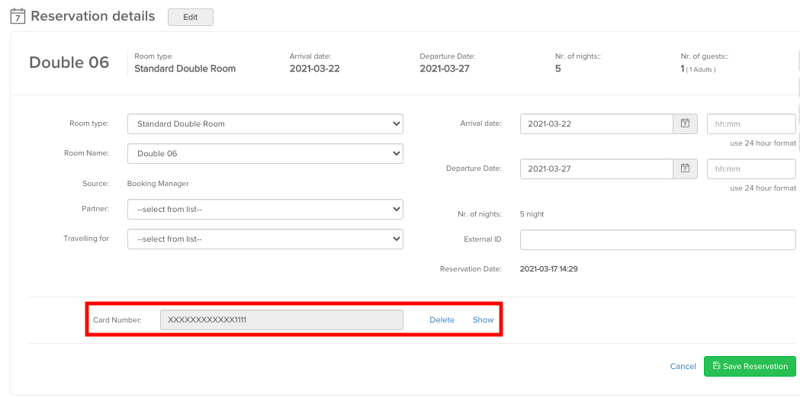800x398 pixels.
Task: Open the Arrival date calendar picker icon
Action: (x=685, y=123)
